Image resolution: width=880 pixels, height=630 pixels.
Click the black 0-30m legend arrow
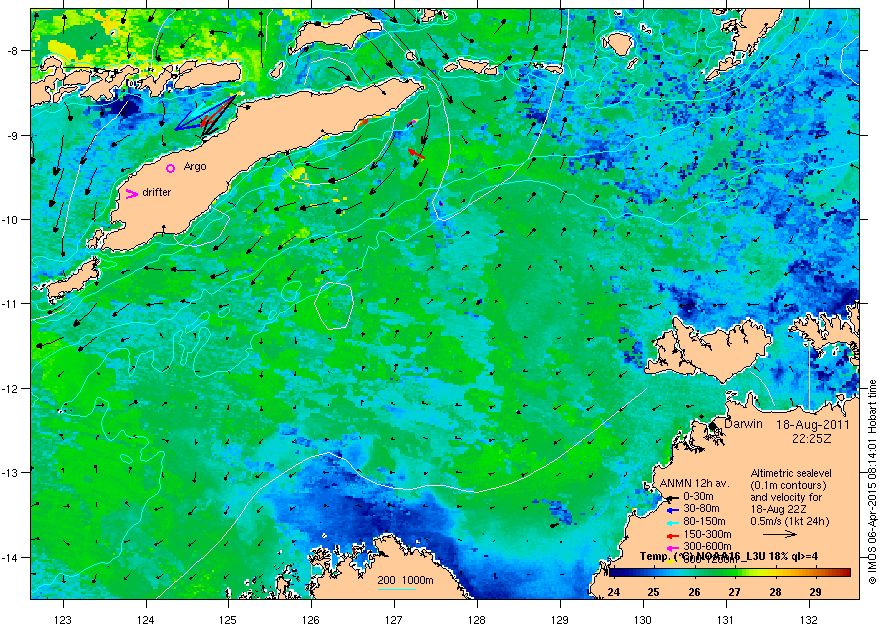point(672,497)
